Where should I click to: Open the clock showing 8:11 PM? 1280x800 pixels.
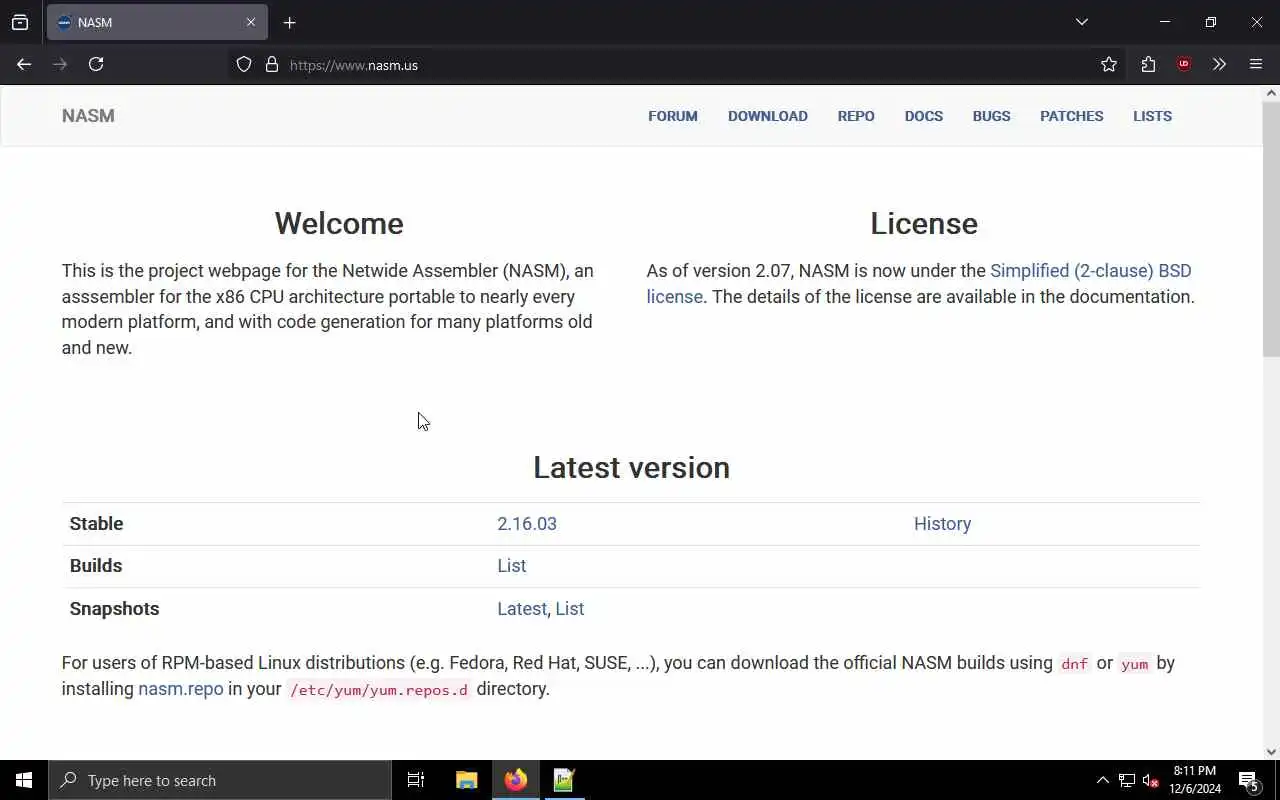point(1195,780)
